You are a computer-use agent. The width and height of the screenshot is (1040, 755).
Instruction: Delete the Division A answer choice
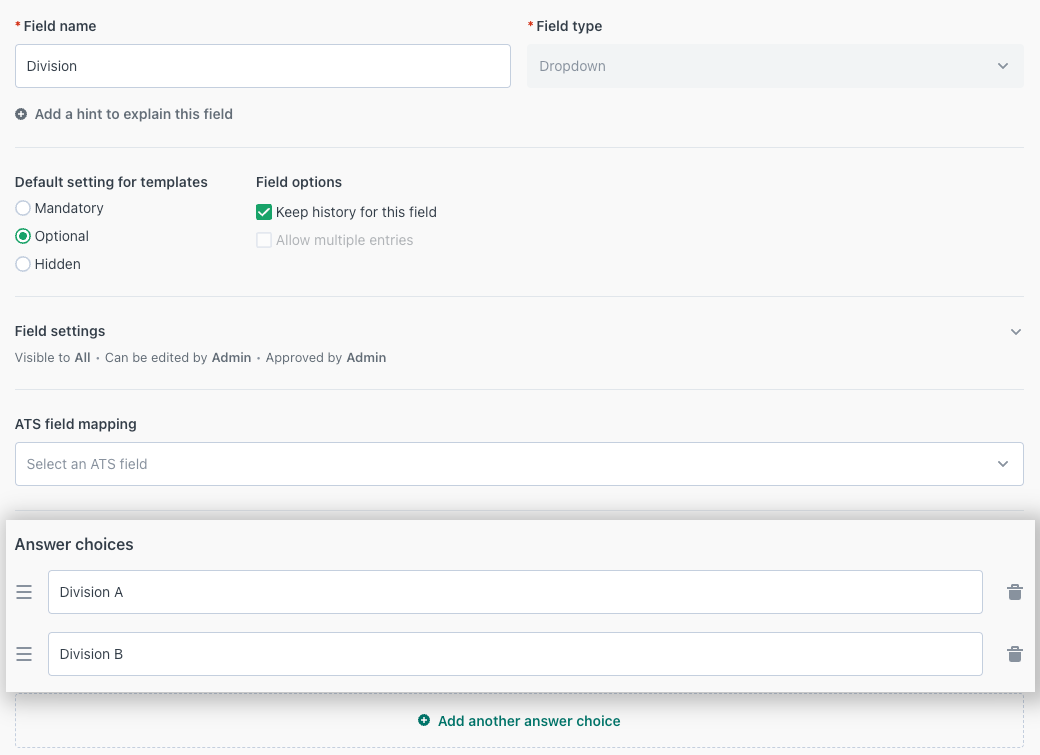pos(1015,592)
